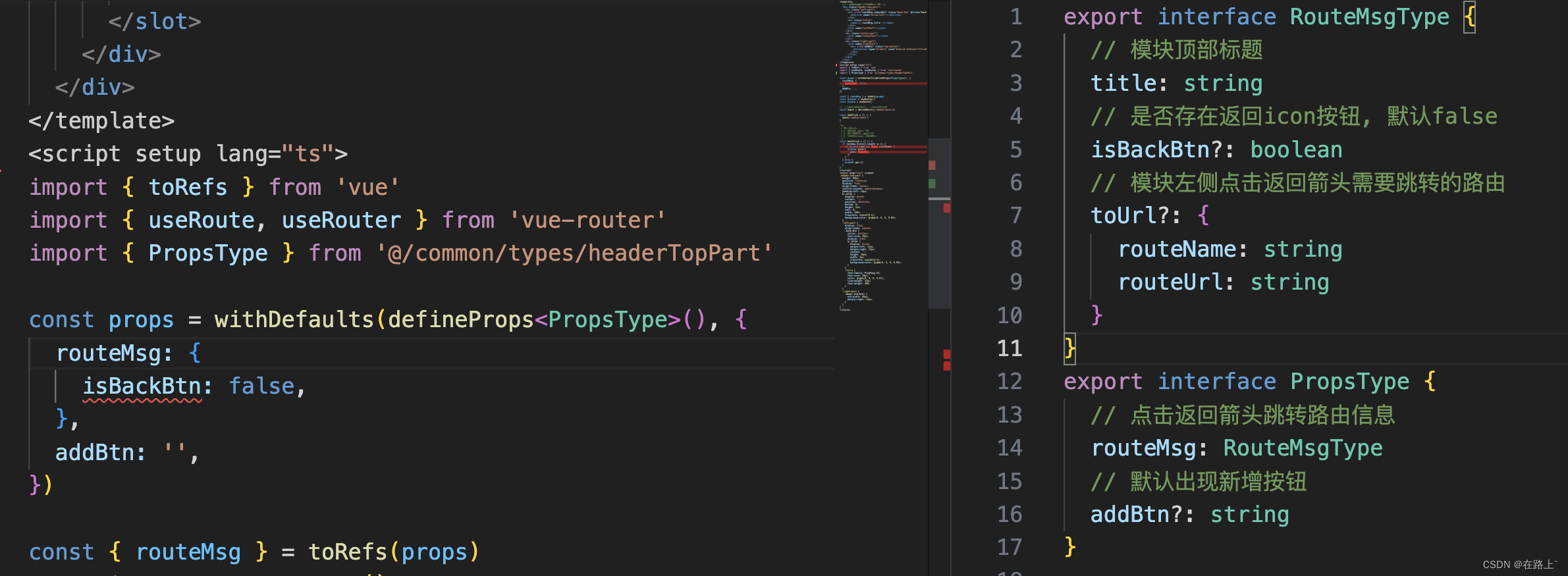Click the '@/common/types/headerTopPart' import path
This screenshot has height=576, width=1568.
(x=574, y=253)
